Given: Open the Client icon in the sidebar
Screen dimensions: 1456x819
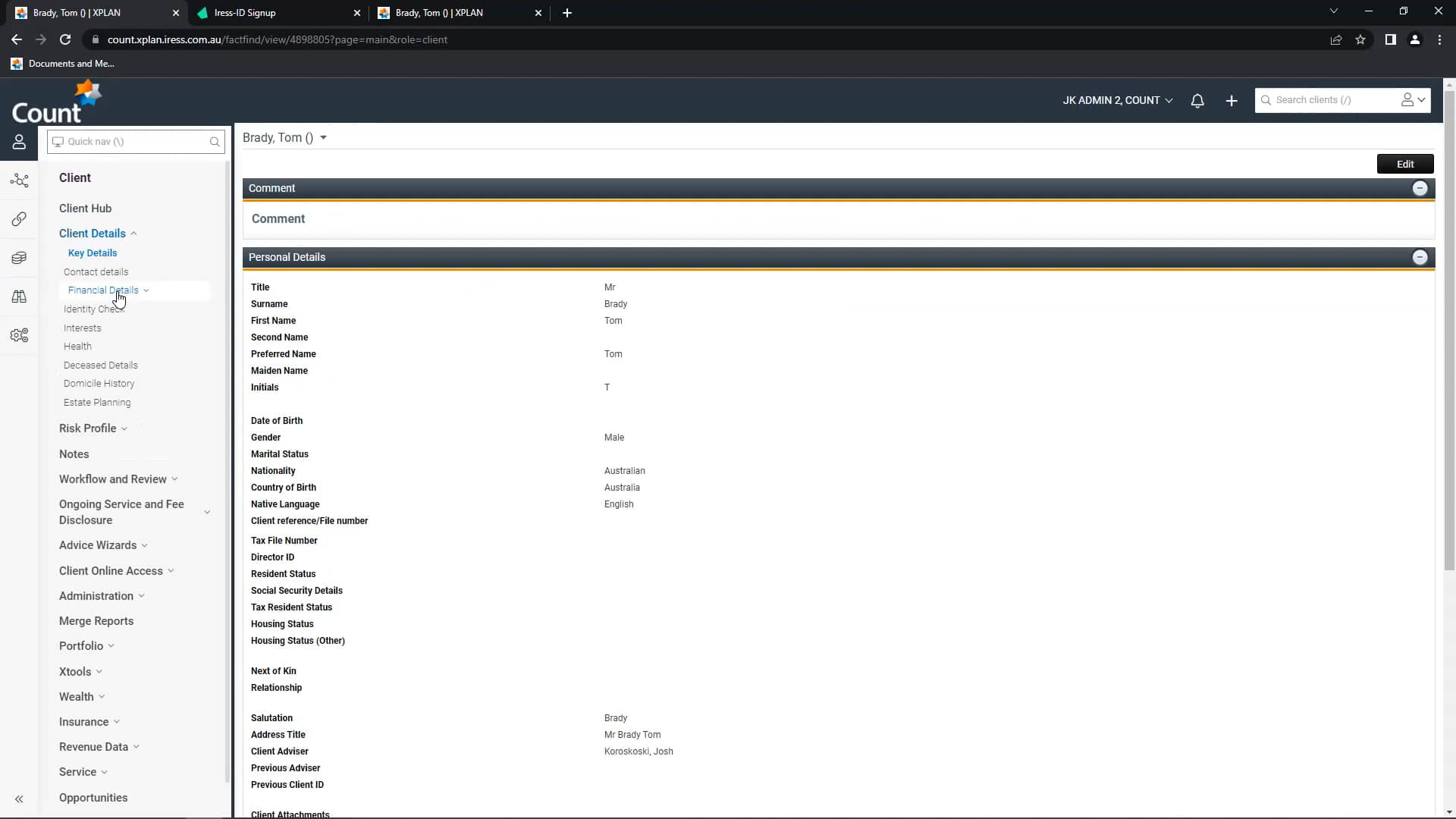Looking at the screenshot, I should point(19,142).
